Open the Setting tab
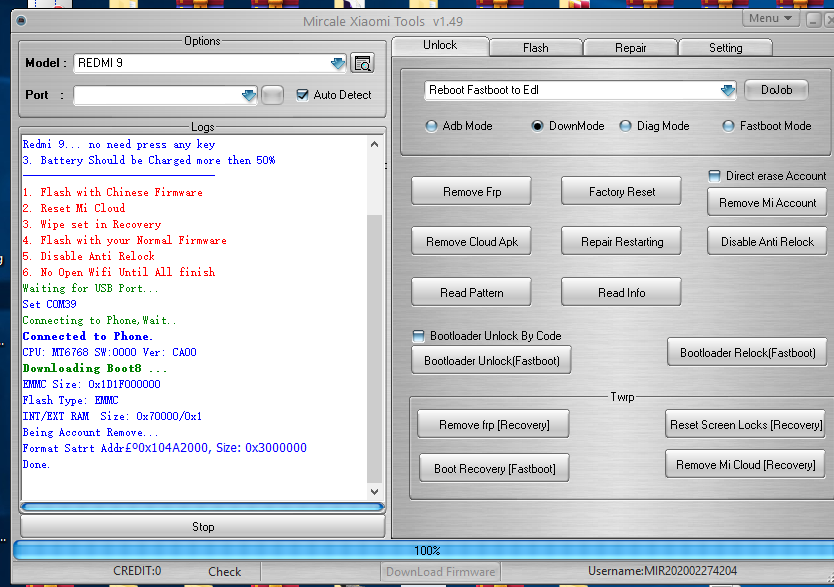Image resolution: width=834 pixels, height=587 pixels. pyautogui.click(x=725, y=48)
